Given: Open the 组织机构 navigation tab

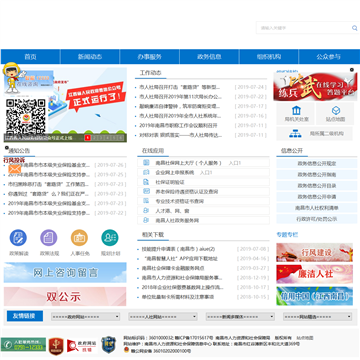Looking at the screenshot, I should point(269,57).
